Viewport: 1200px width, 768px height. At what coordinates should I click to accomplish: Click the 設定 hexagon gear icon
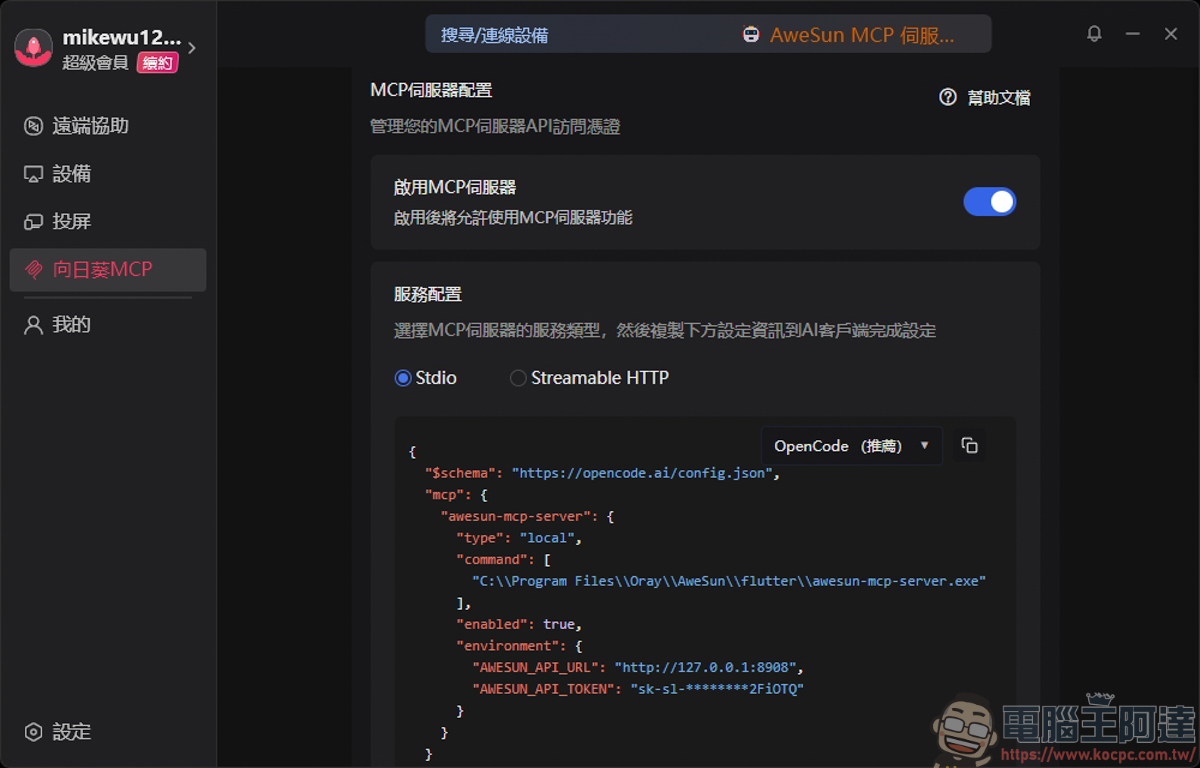(34, 732)
